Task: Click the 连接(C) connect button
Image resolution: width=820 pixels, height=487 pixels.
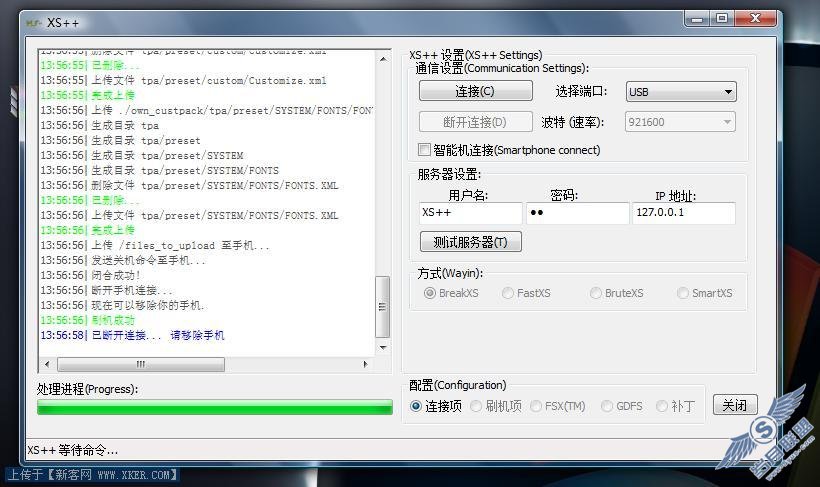Action: (476, 91)
